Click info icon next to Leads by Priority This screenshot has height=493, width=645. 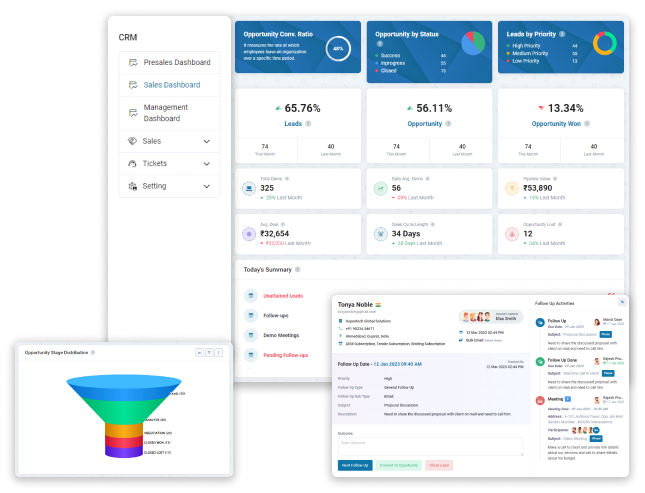562,34
